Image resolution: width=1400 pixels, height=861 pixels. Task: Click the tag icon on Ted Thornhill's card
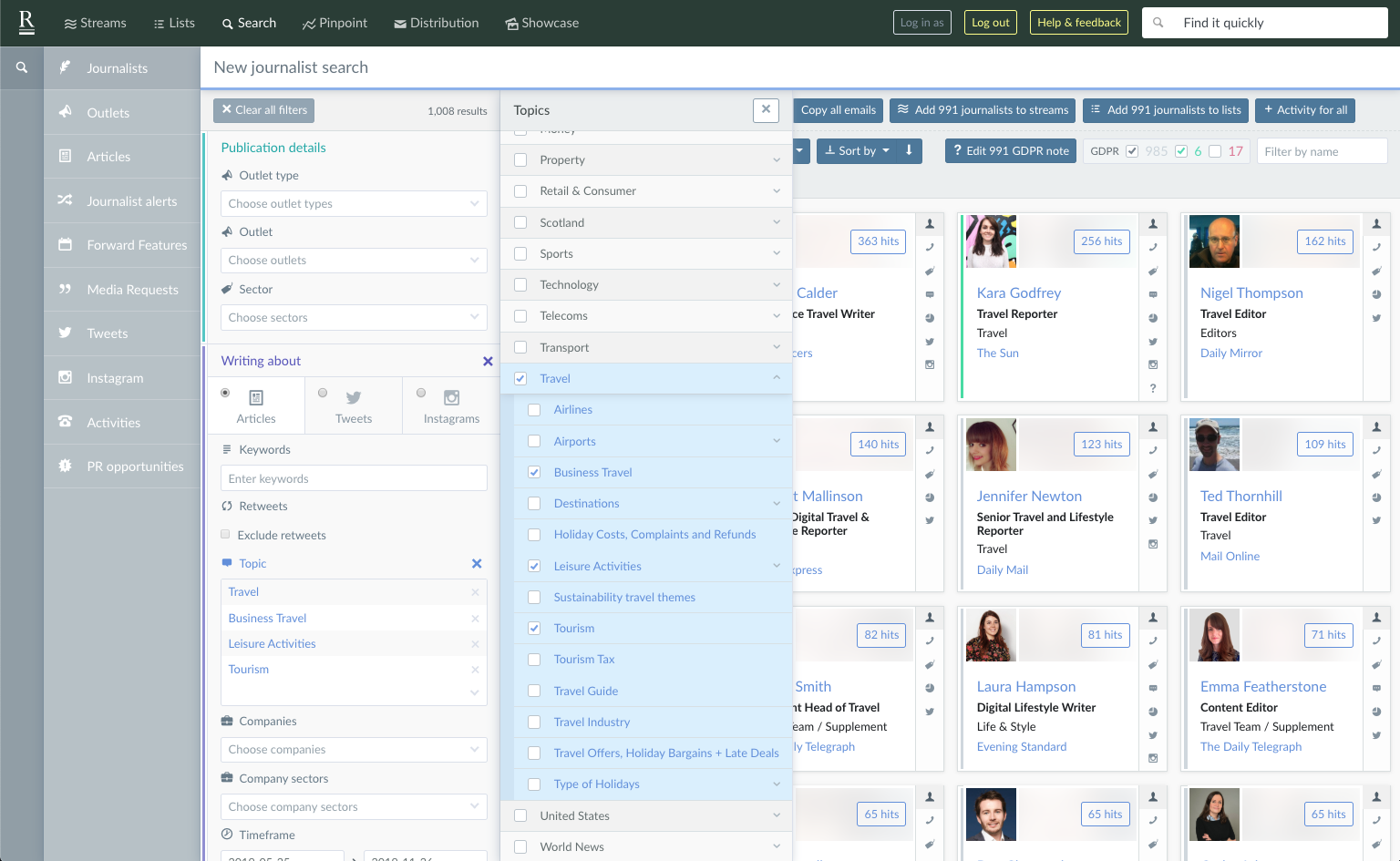(1376, 474)
